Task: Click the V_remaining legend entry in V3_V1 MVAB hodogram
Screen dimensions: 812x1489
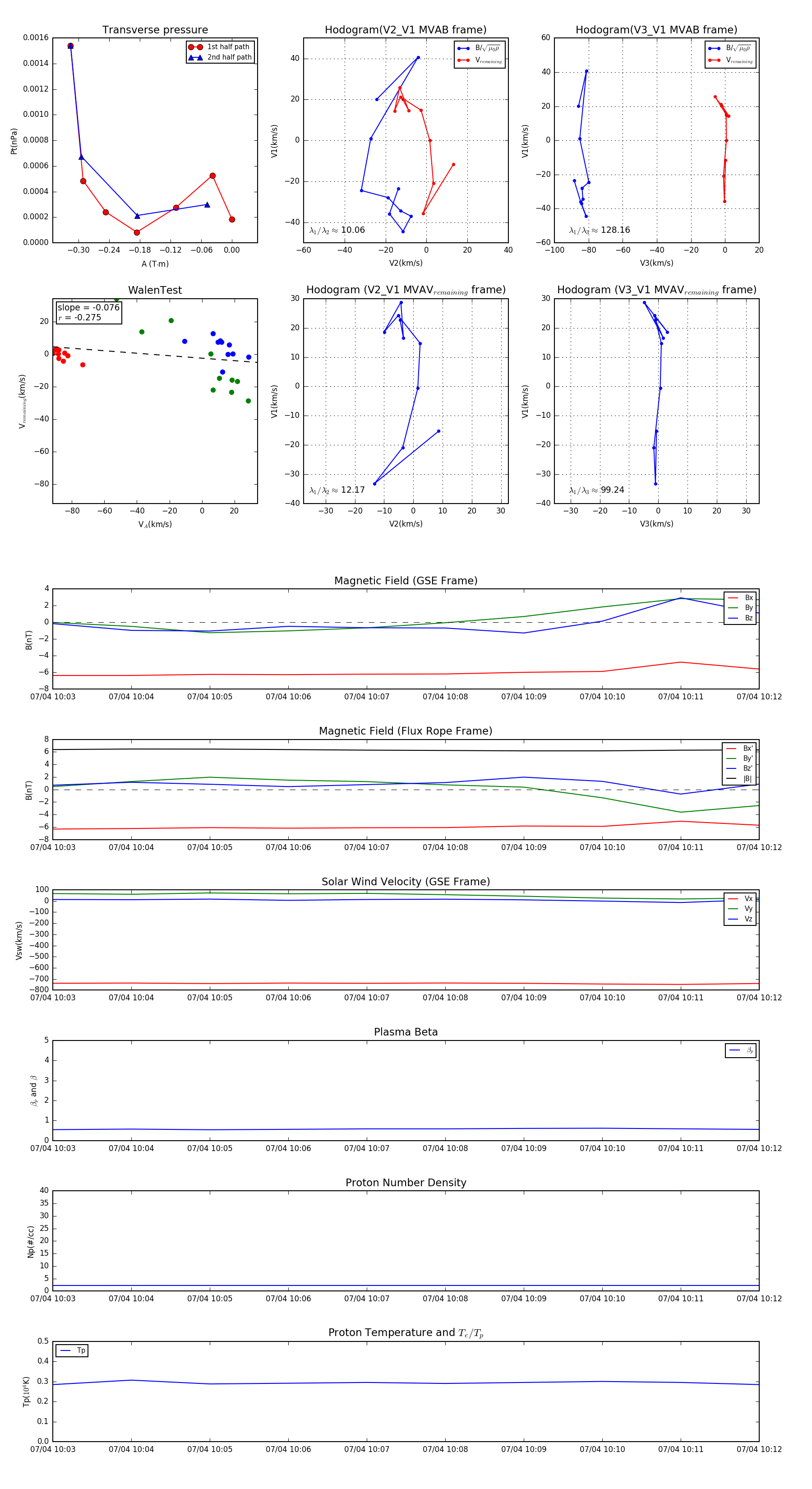Action: (x=730, y=60)
